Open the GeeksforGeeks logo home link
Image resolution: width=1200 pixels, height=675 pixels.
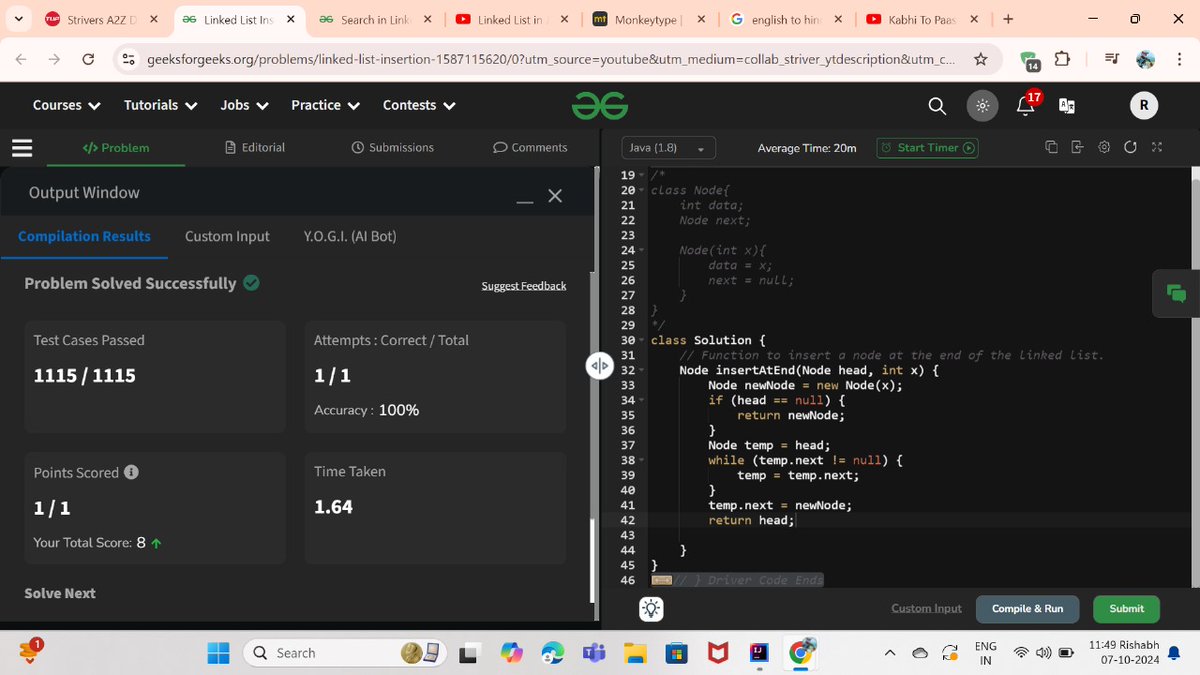click(x=600, y=105)
